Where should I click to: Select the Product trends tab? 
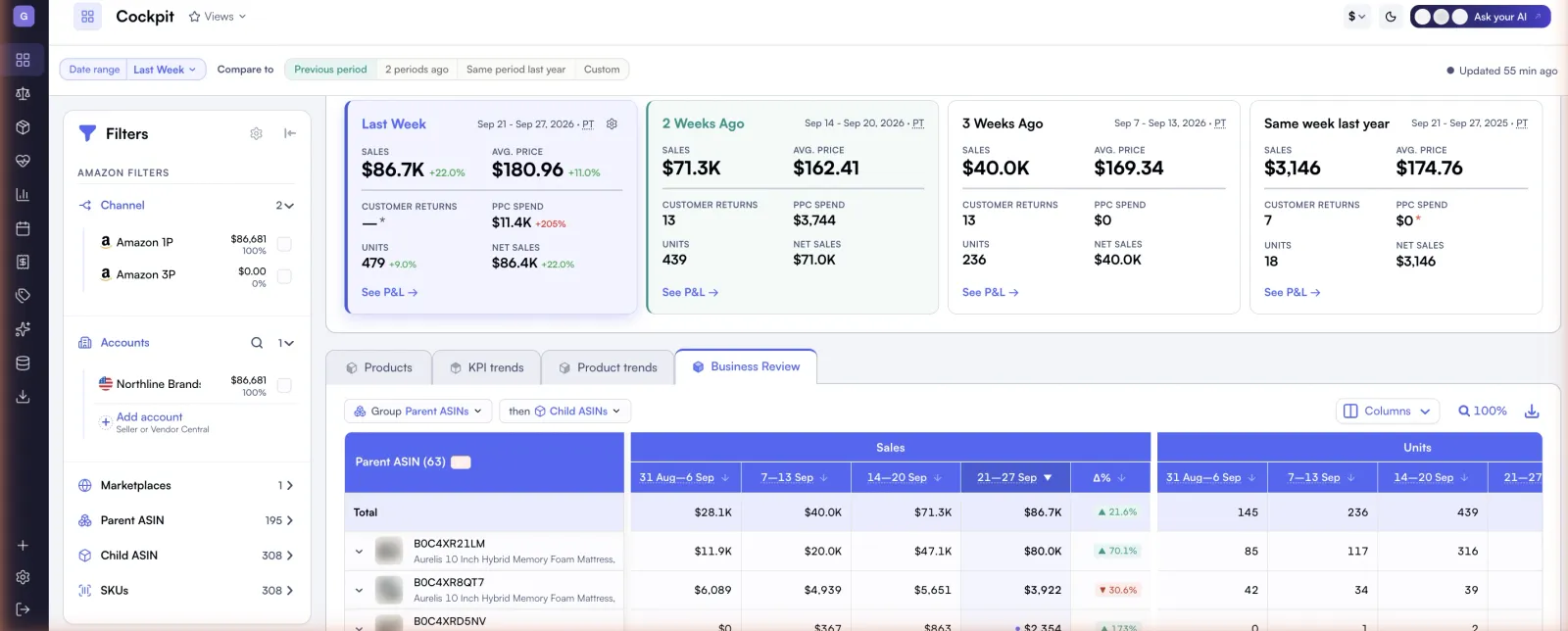coord(608,367)
